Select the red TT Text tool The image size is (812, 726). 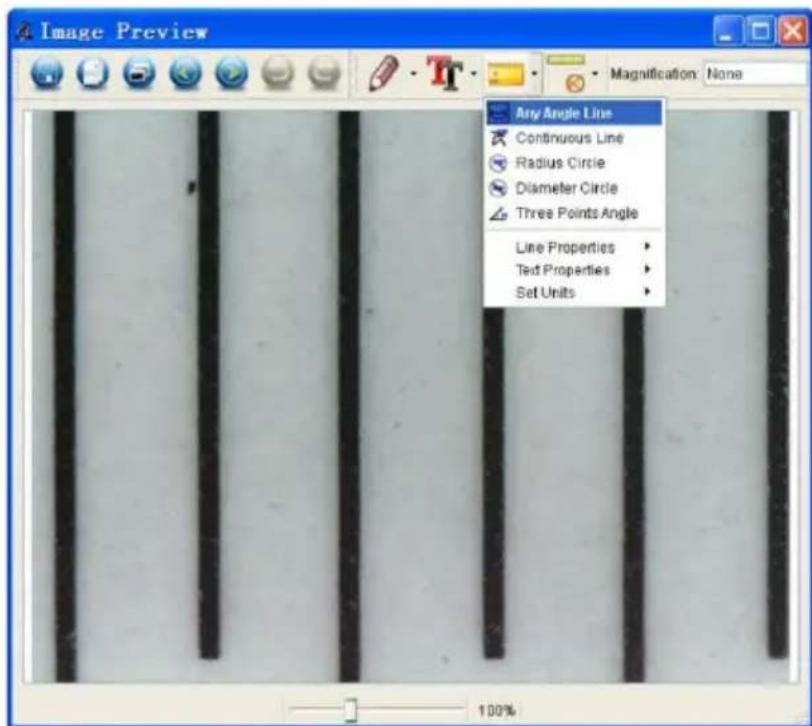[x=444, y=73]
